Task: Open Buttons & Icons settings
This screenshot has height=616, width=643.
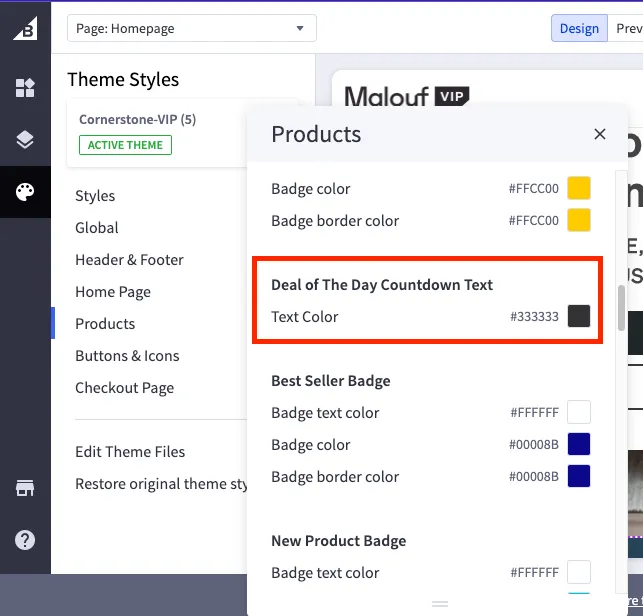Action: coord(127,356)
